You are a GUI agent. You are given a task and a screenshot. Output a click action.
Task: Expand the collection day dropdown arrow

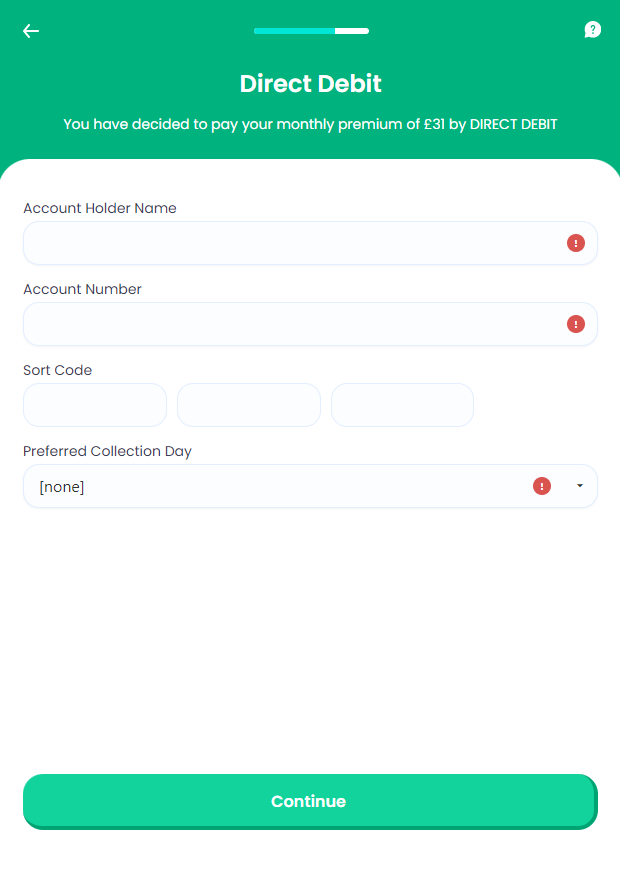pos(579,486)
